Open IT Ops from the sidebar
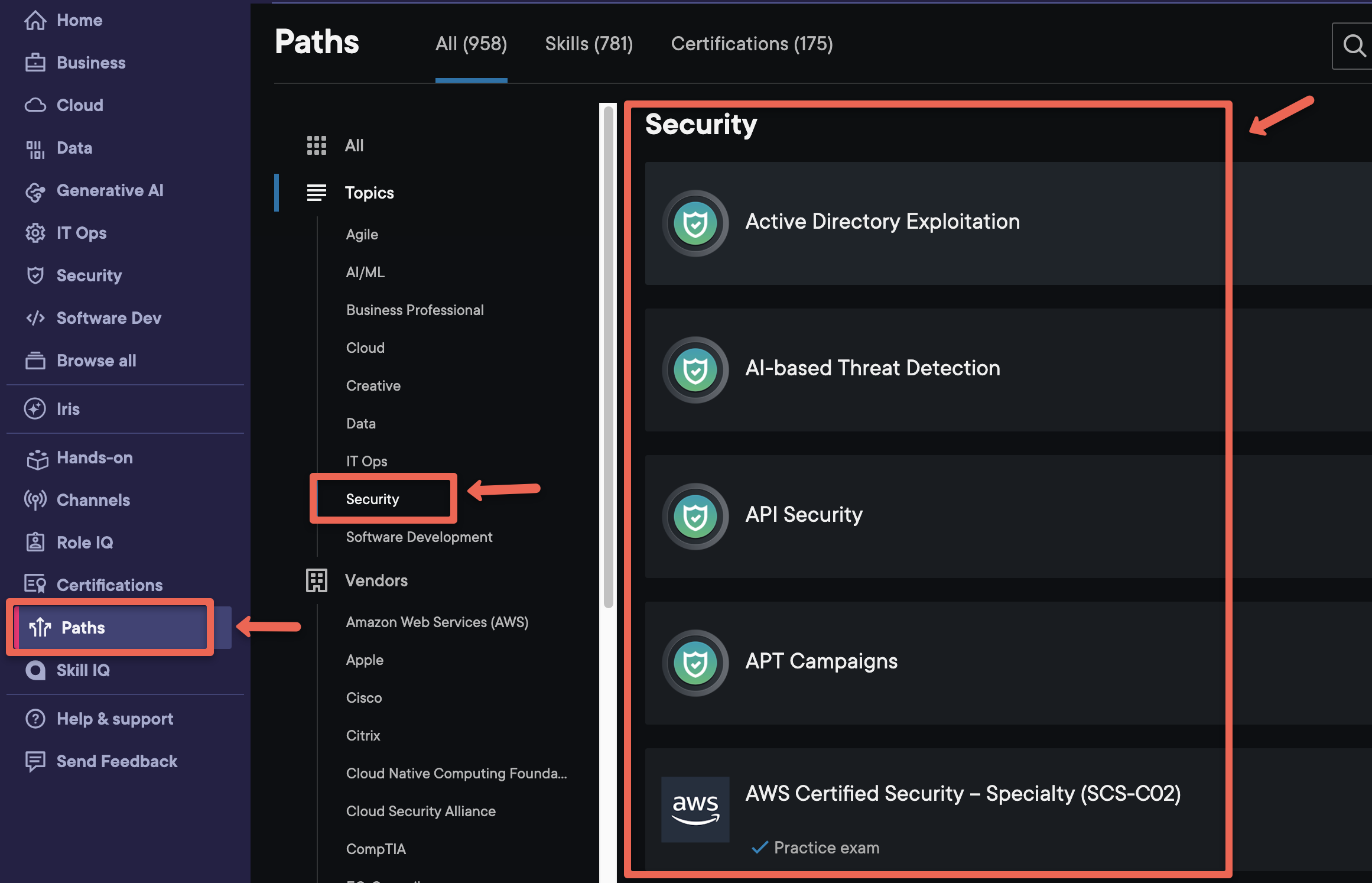 [81, 233]
